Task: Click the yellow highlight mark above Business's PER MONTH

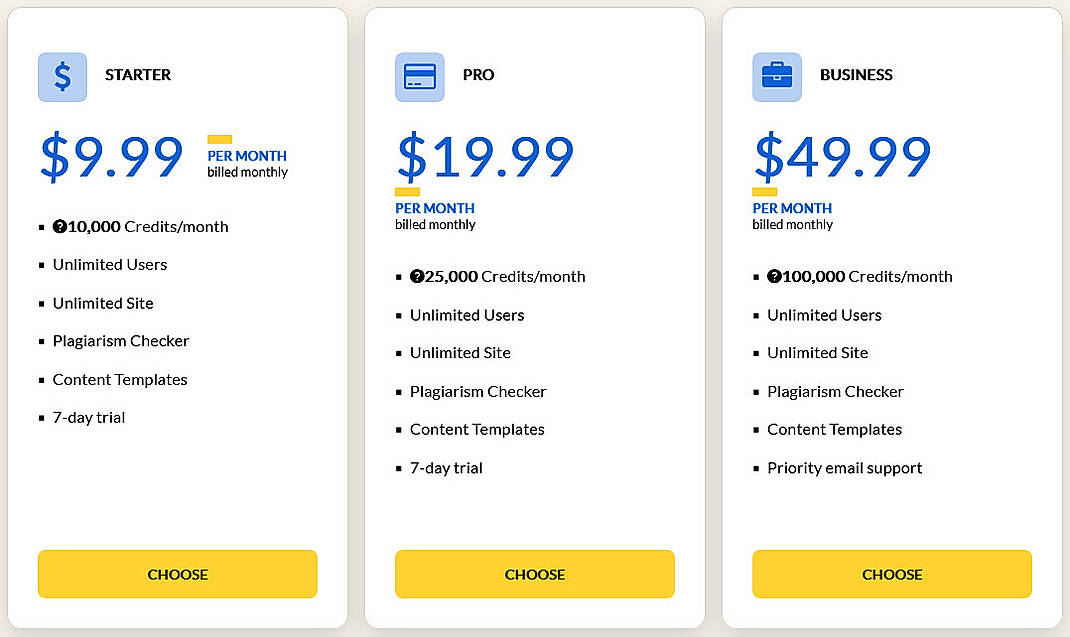Action: [764, 191]
